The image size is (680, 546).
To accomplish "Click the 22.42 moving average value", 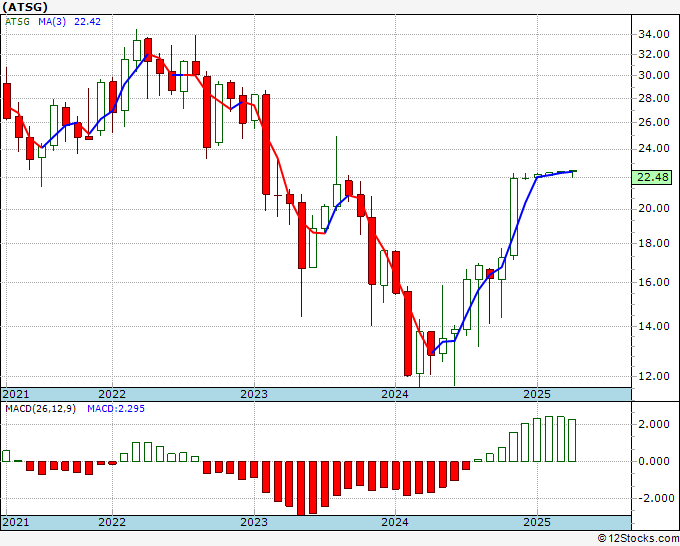I will 87,21.
